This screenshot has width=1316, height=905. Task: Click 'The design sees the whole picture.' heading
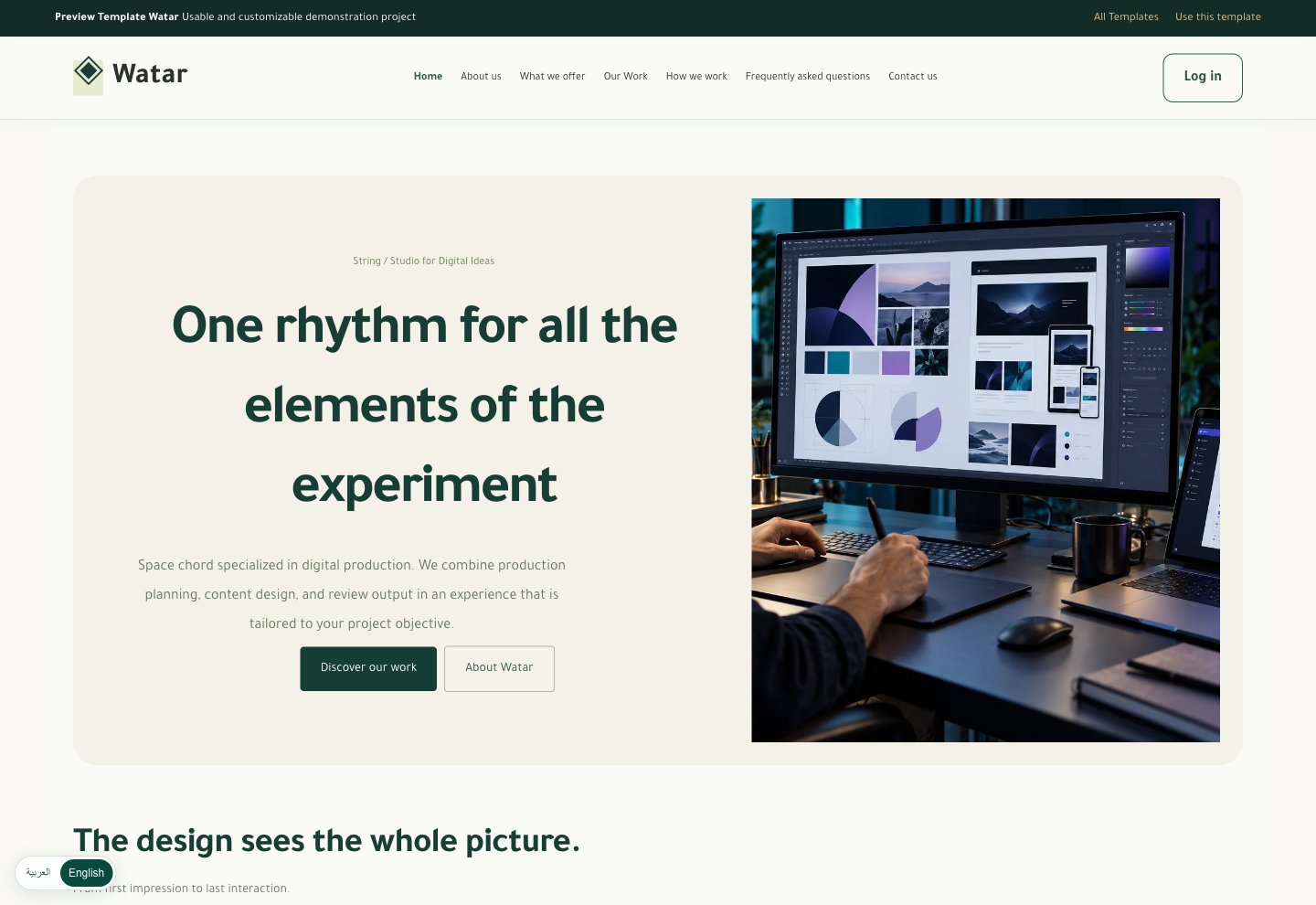point(326,841)
